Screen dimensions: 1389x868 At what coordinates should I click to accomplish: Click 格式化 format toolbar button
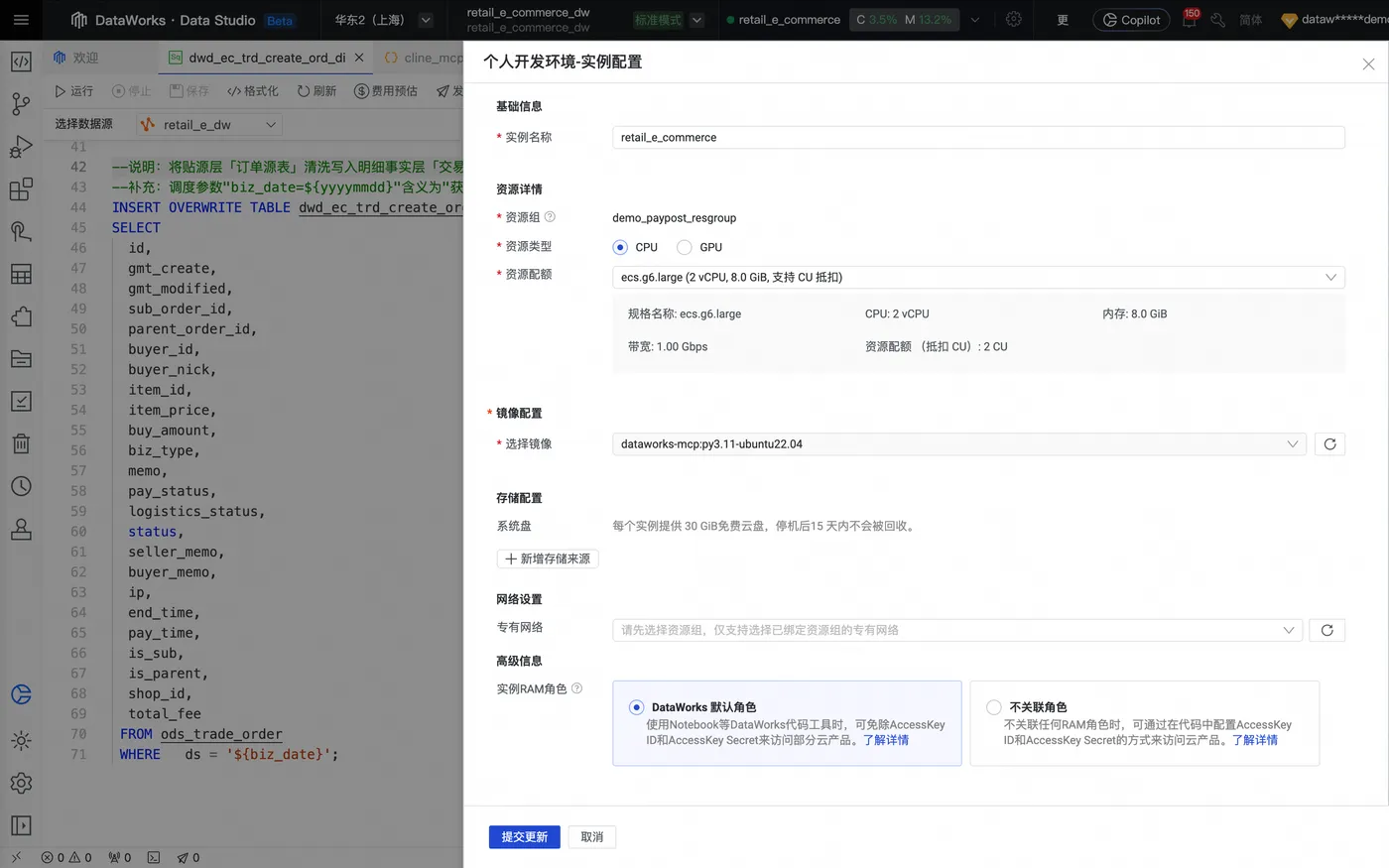(253, 91)
